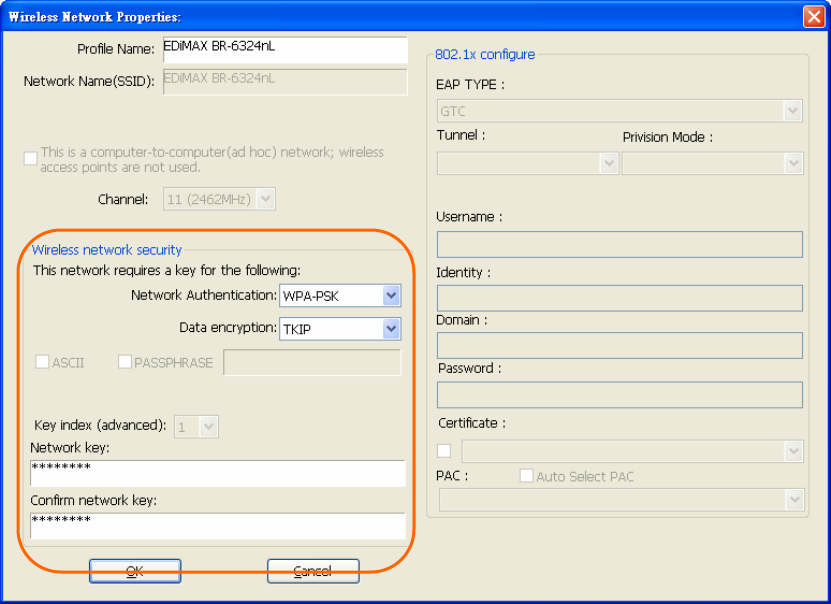Expand the Data encryption dropdown
The width and height of the screenshot is (831, 604).
pos(340,329)
